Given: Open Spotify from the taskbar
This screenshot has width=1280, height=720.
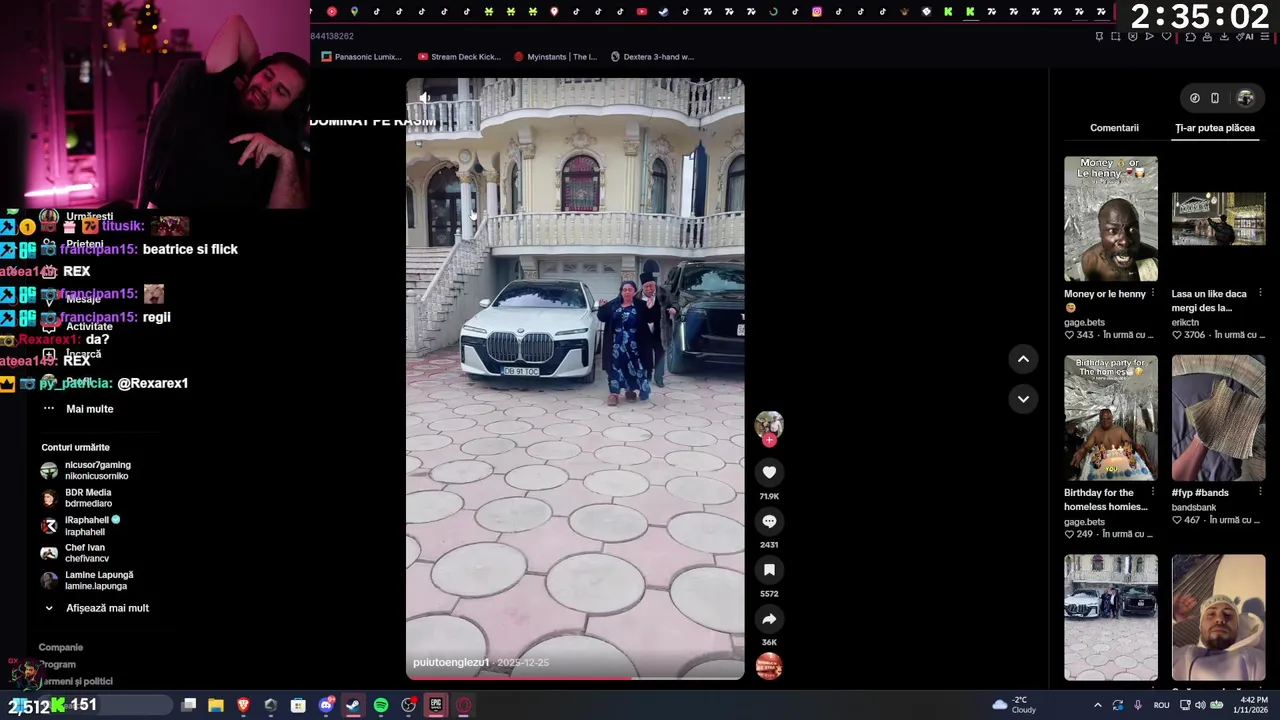Looking at the screenshot, I should 381,705.
